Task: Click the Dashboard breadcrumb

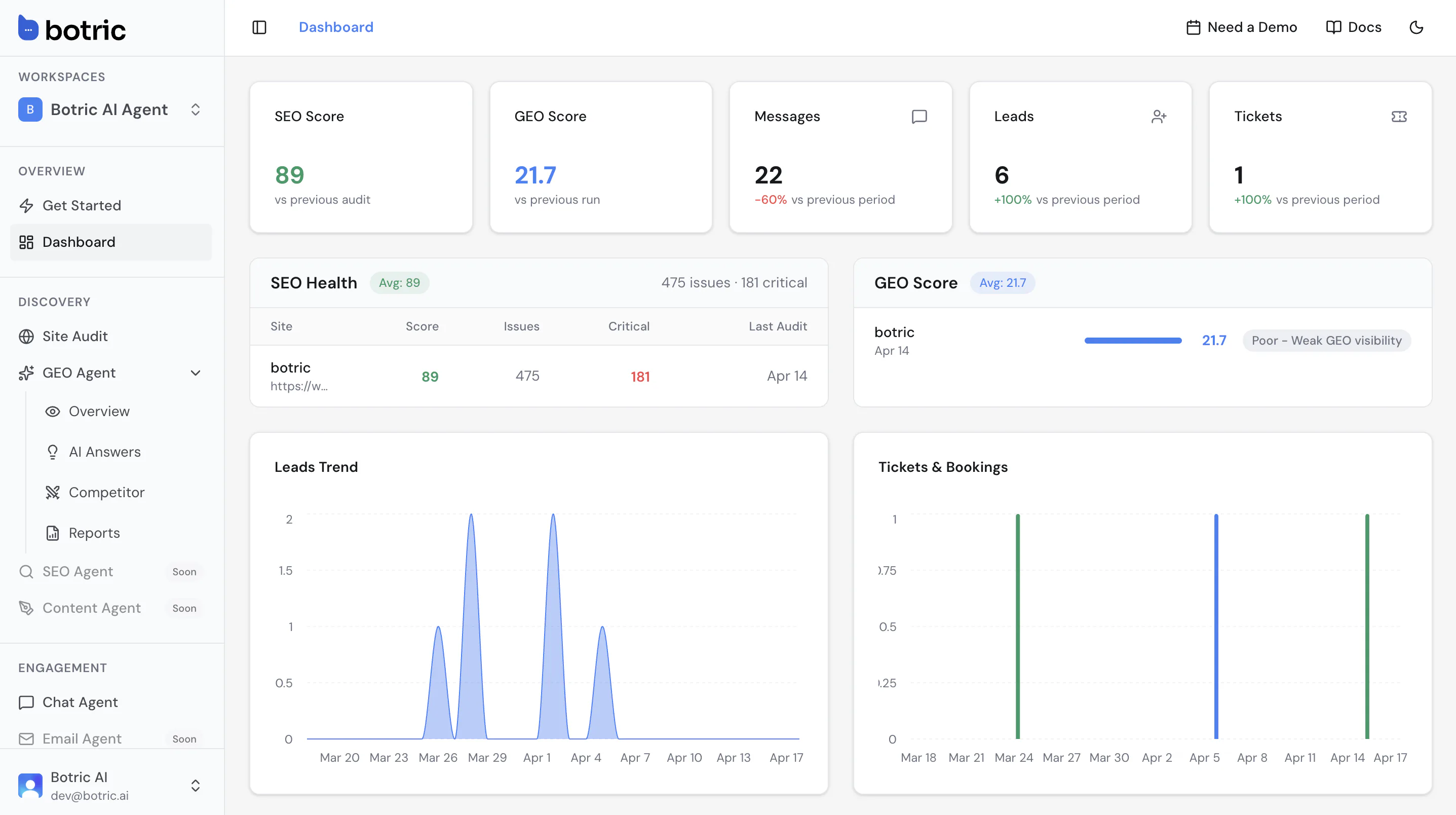Action: 336,27
